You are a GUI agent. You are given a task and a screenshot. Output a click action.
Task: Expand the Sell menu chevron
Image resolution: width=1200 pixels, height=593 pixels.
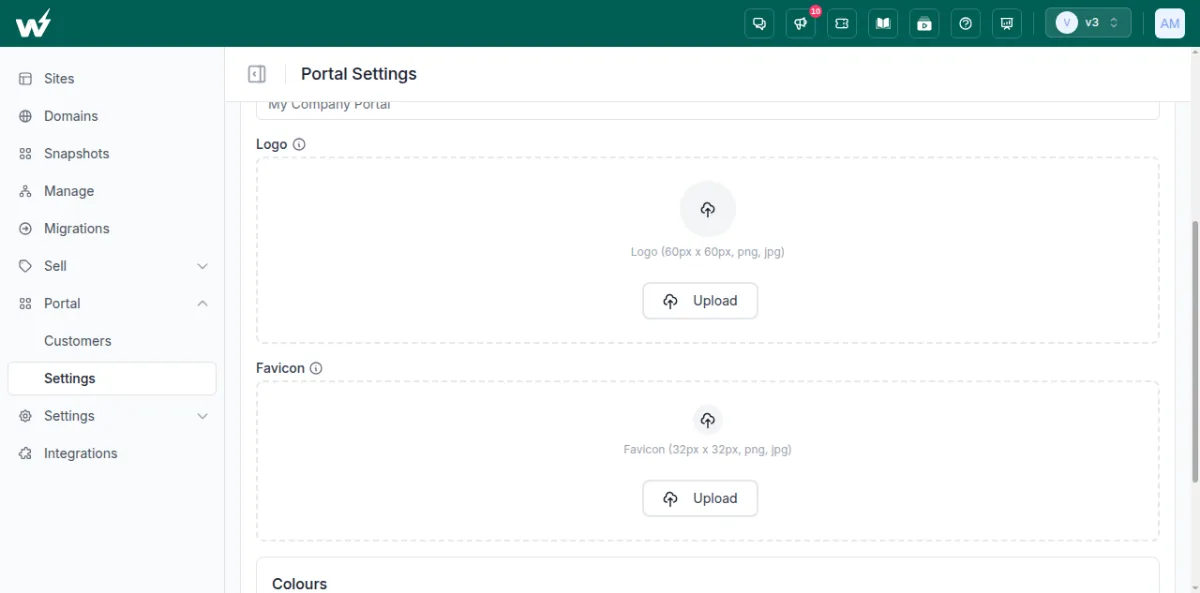203,266
